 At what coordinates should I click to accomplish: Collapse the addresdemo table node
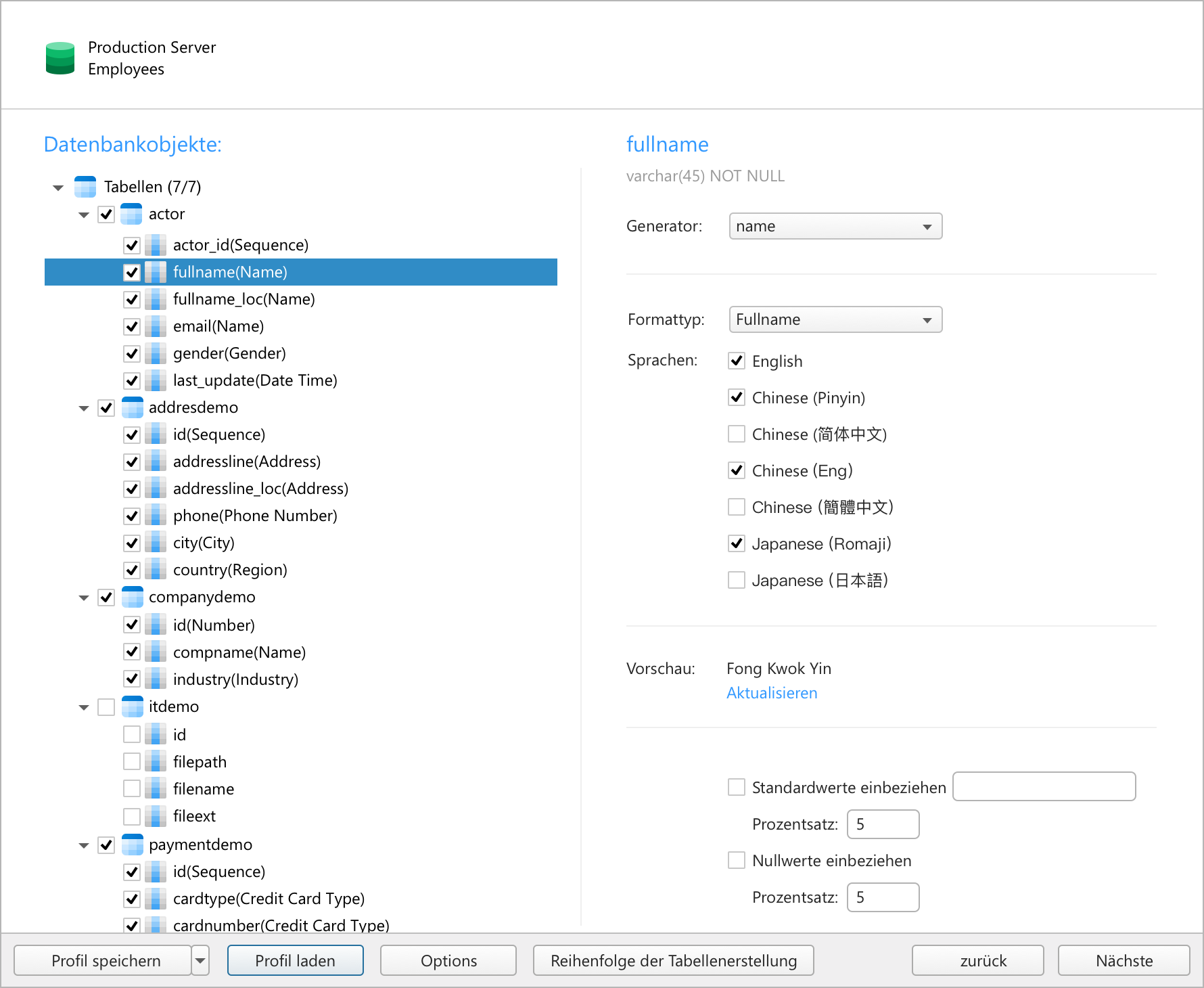[84, 408]
